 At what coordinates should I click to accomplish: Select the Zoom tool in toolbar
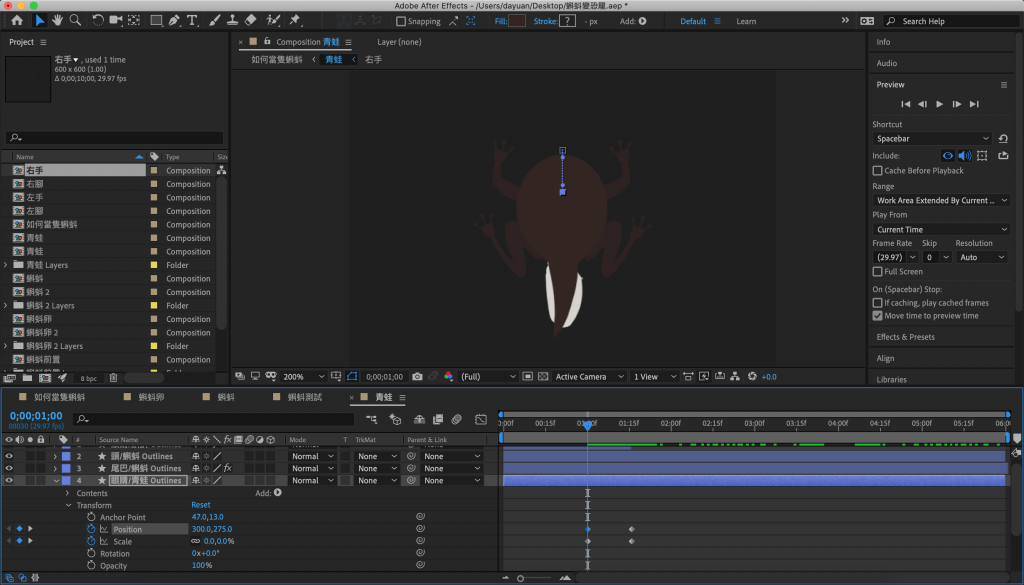click(76, 20)
